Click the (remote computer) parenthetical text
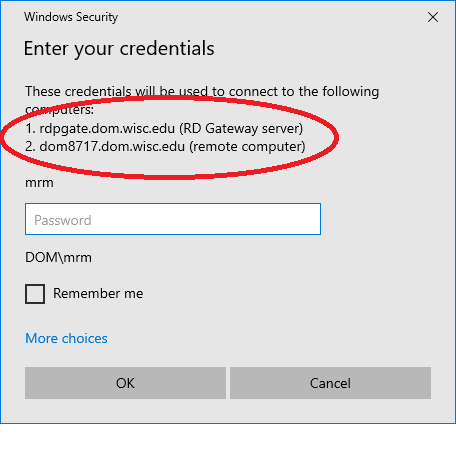Image resolution: width=456 pixels, height=474 pixels. (247, 146)
